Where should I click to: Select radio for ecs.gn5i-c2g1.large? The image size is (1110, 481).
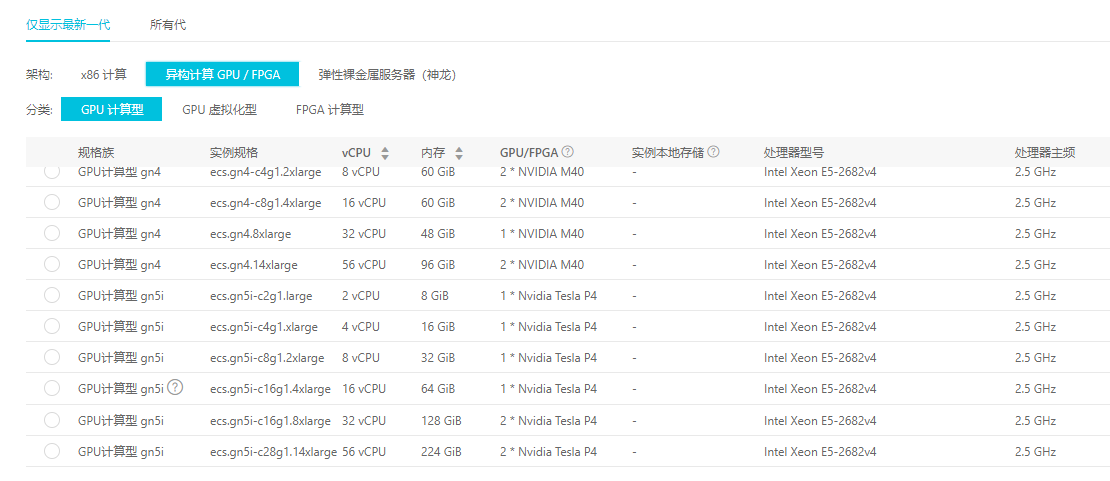(x=52, y=295)
